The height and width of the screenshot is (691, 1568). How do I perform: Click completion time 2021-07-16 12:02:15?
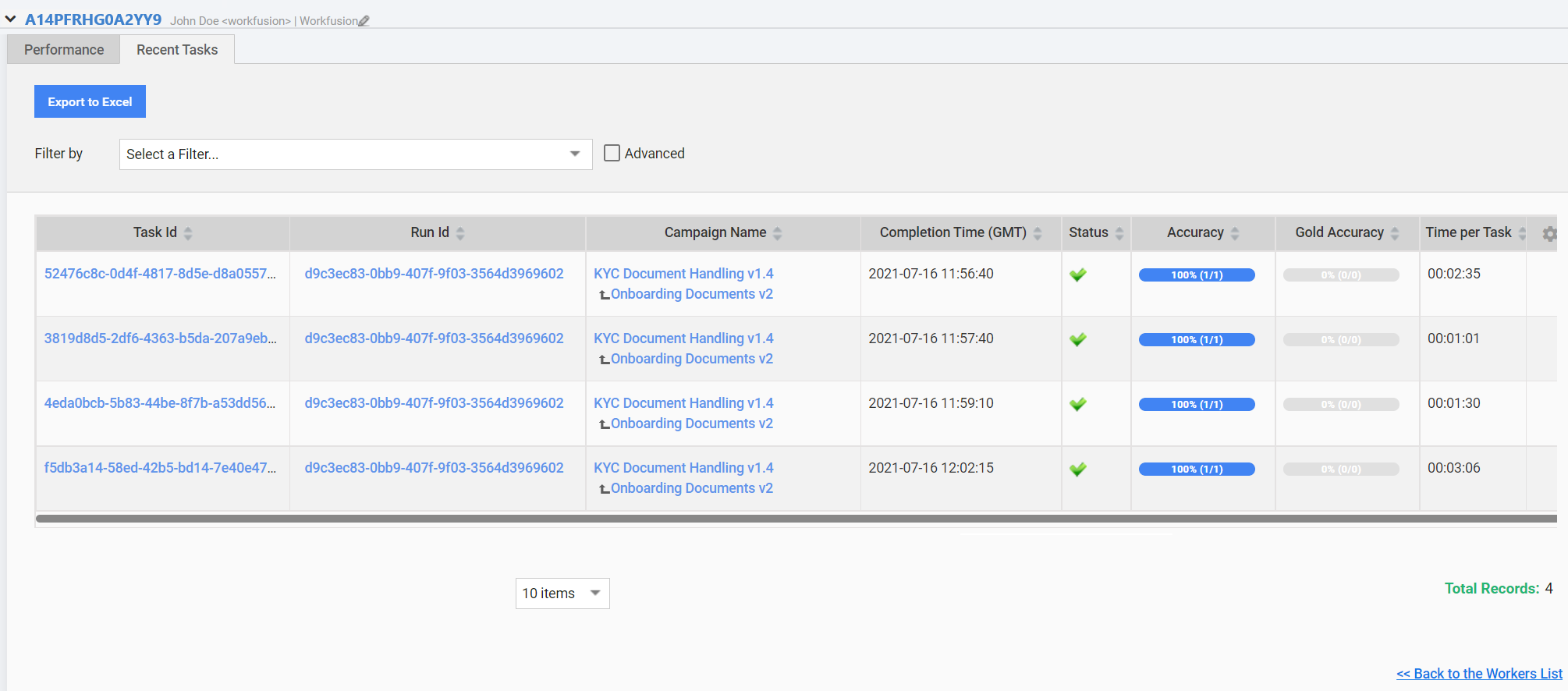[x=931, y=468]
